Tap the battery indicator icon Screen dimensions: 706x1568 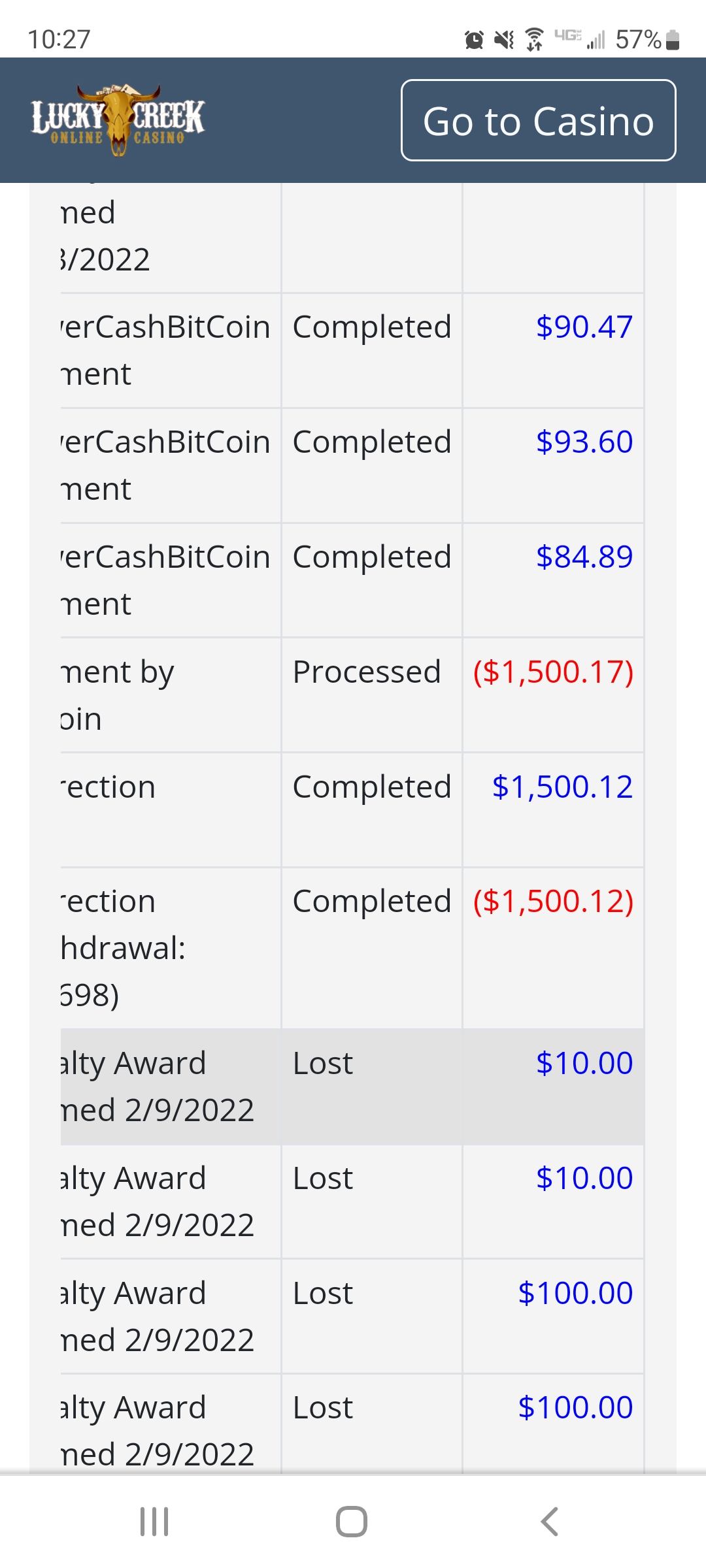[x=673, y=41]
